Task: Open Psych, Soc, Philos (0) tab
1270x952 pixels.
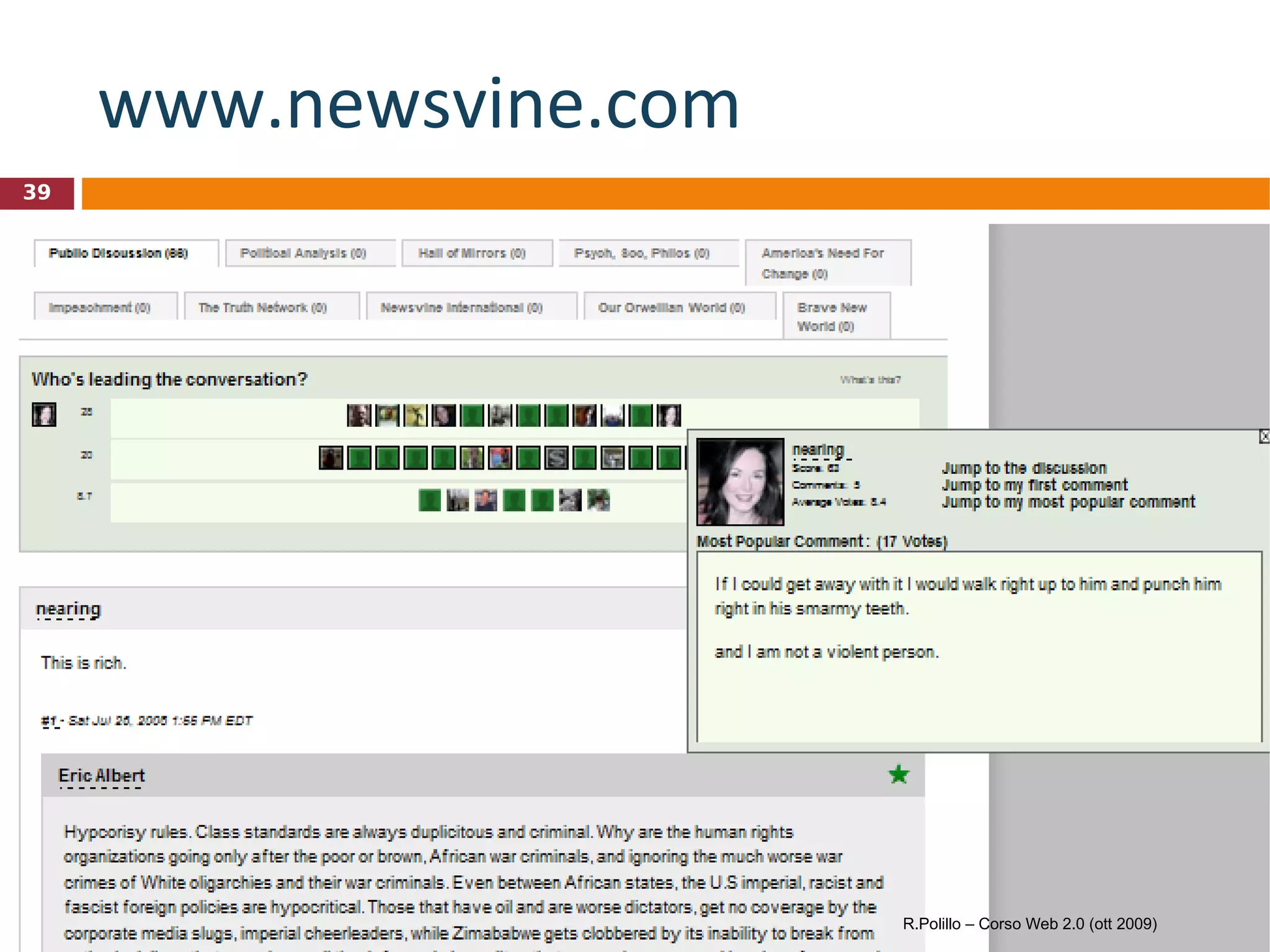Action: (x=649, y=253)
